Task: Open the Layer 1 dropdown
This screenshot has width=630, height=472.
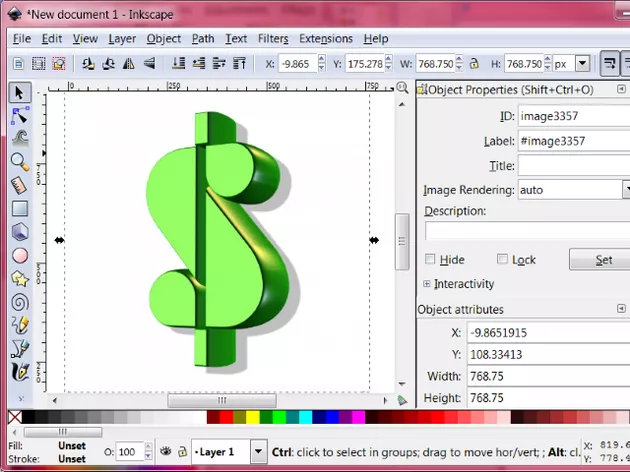Action: point(258,452)
